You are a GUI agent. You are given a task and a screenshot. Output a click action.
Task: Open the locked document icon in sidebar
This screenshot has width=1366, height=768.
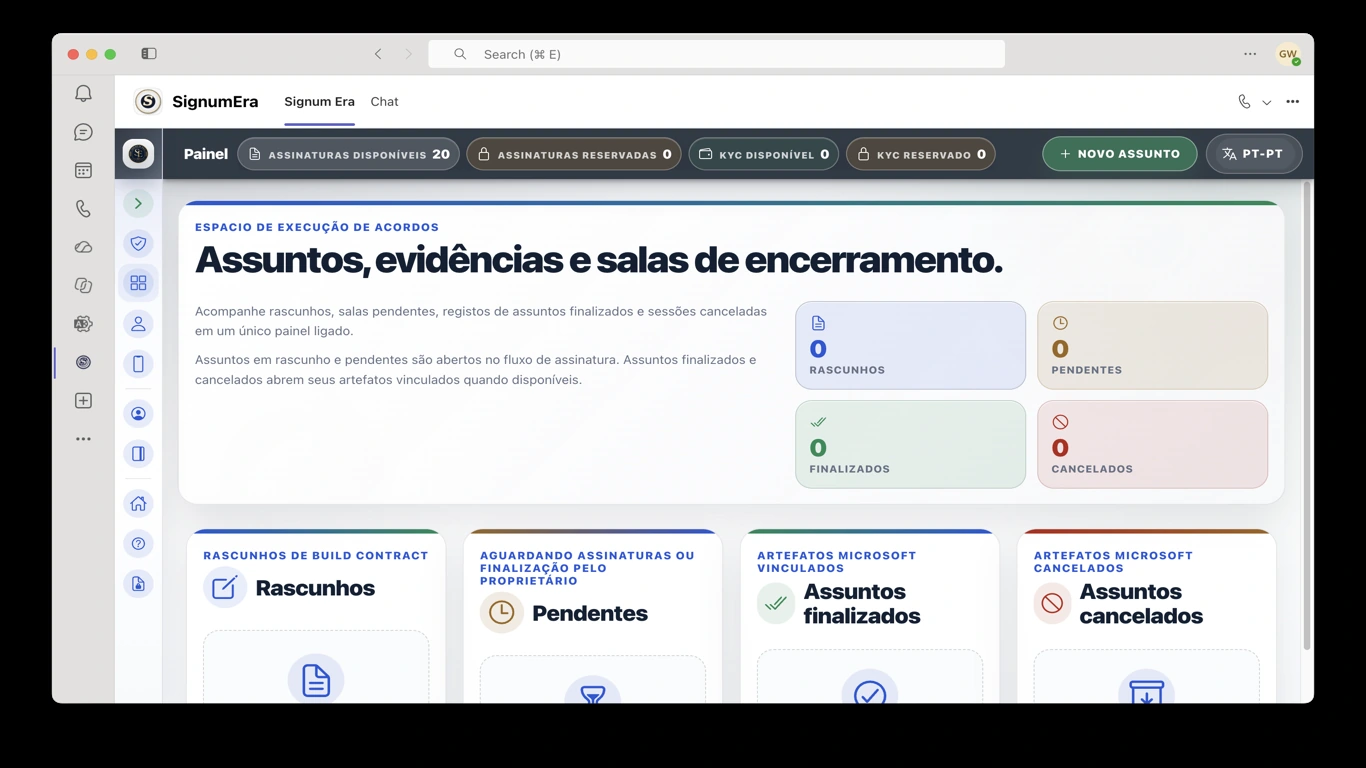pyautogui.click(x=138, y=584)
